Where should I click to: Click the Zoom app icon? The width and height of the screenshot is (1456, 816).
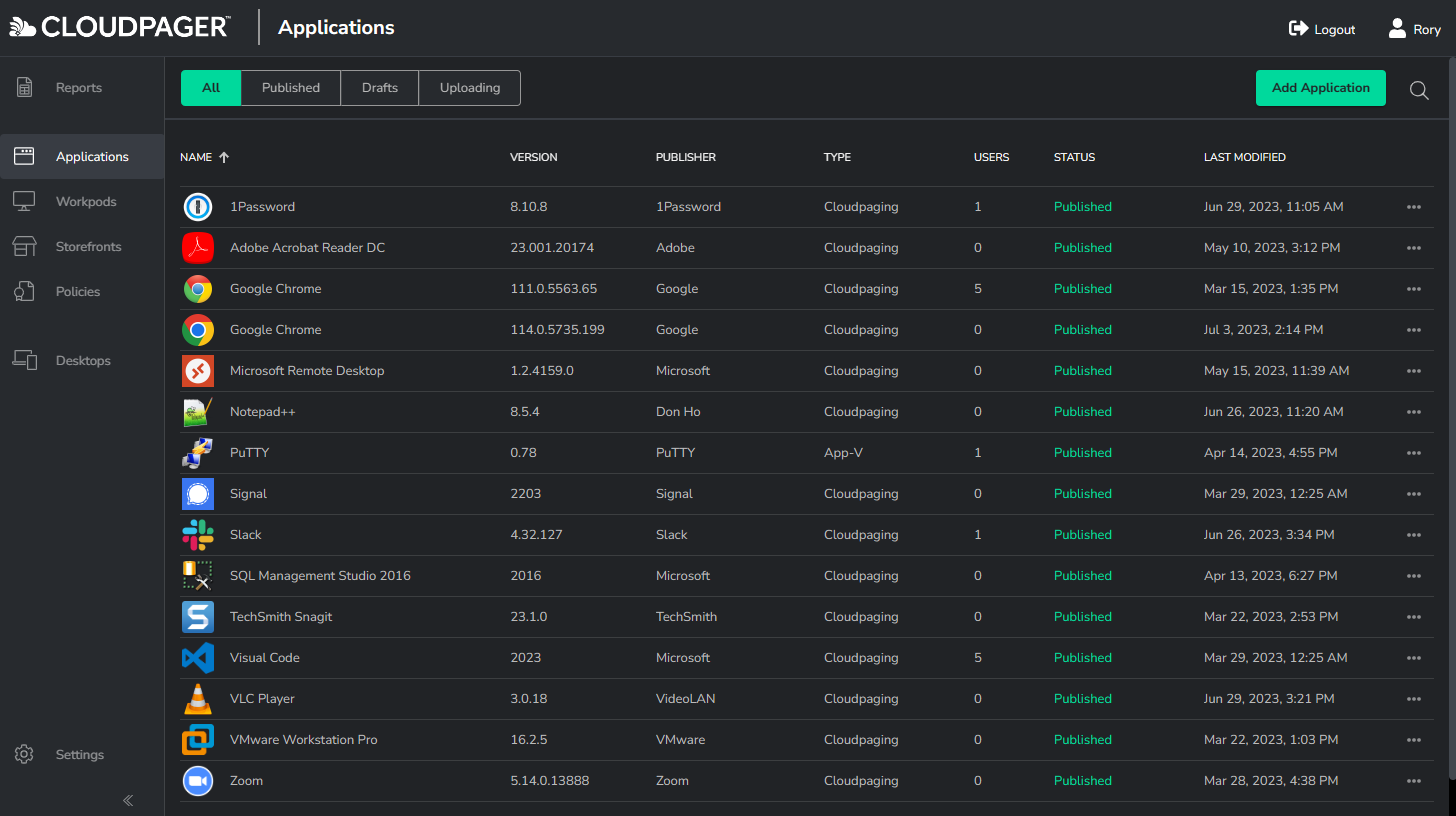click(x=198, y=781)
